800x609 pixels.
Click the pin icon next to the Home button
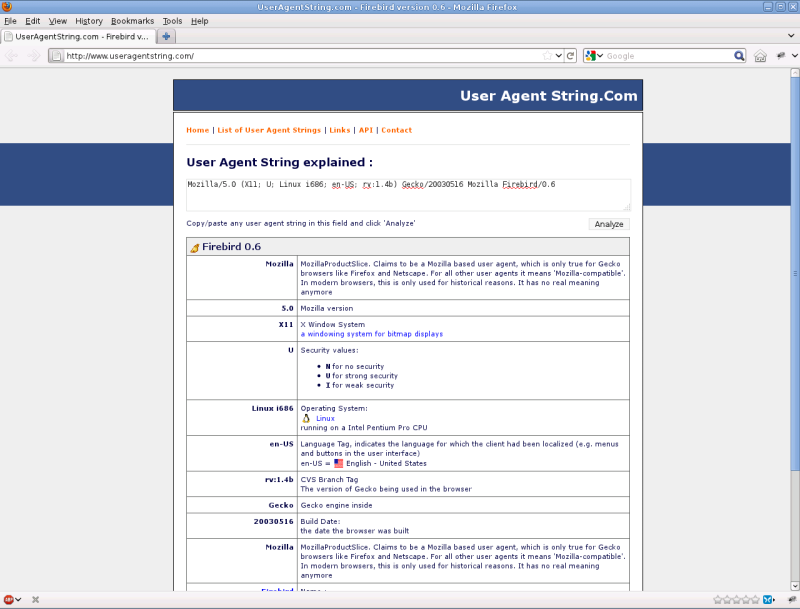coord(781,56)
